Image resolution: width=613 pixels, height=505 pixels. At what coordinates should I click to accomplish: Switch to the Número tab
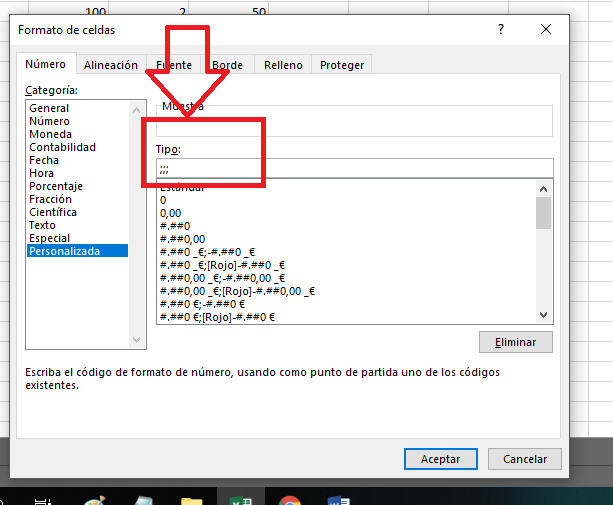[46, 64]
